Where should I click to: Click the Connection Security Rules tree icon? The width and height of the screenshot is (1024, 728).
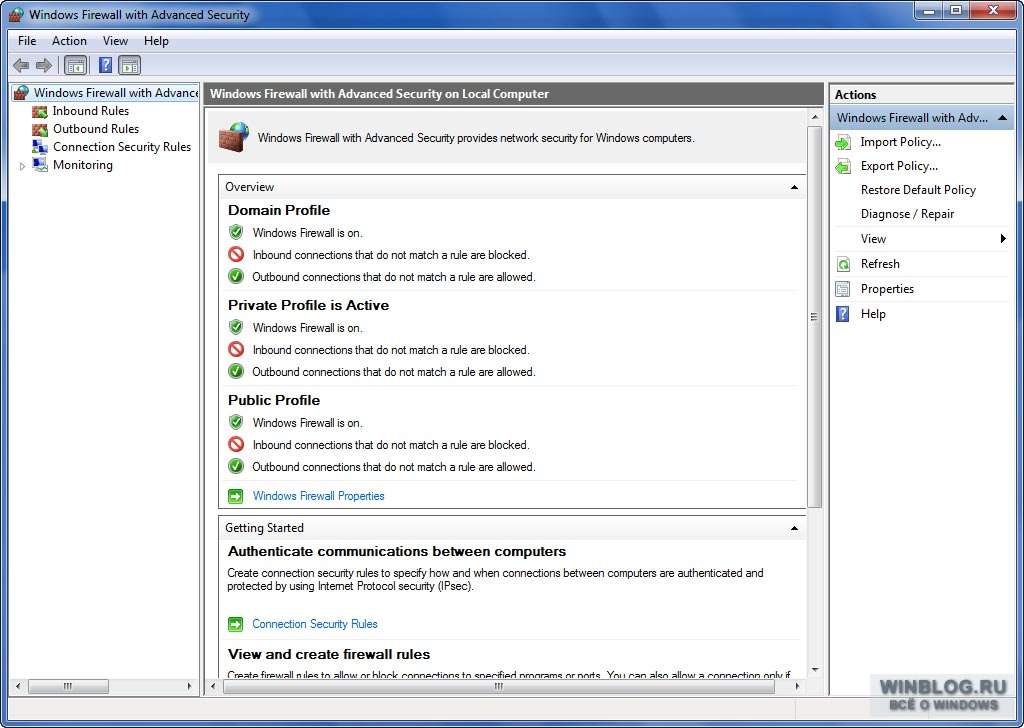click(40, 147)
